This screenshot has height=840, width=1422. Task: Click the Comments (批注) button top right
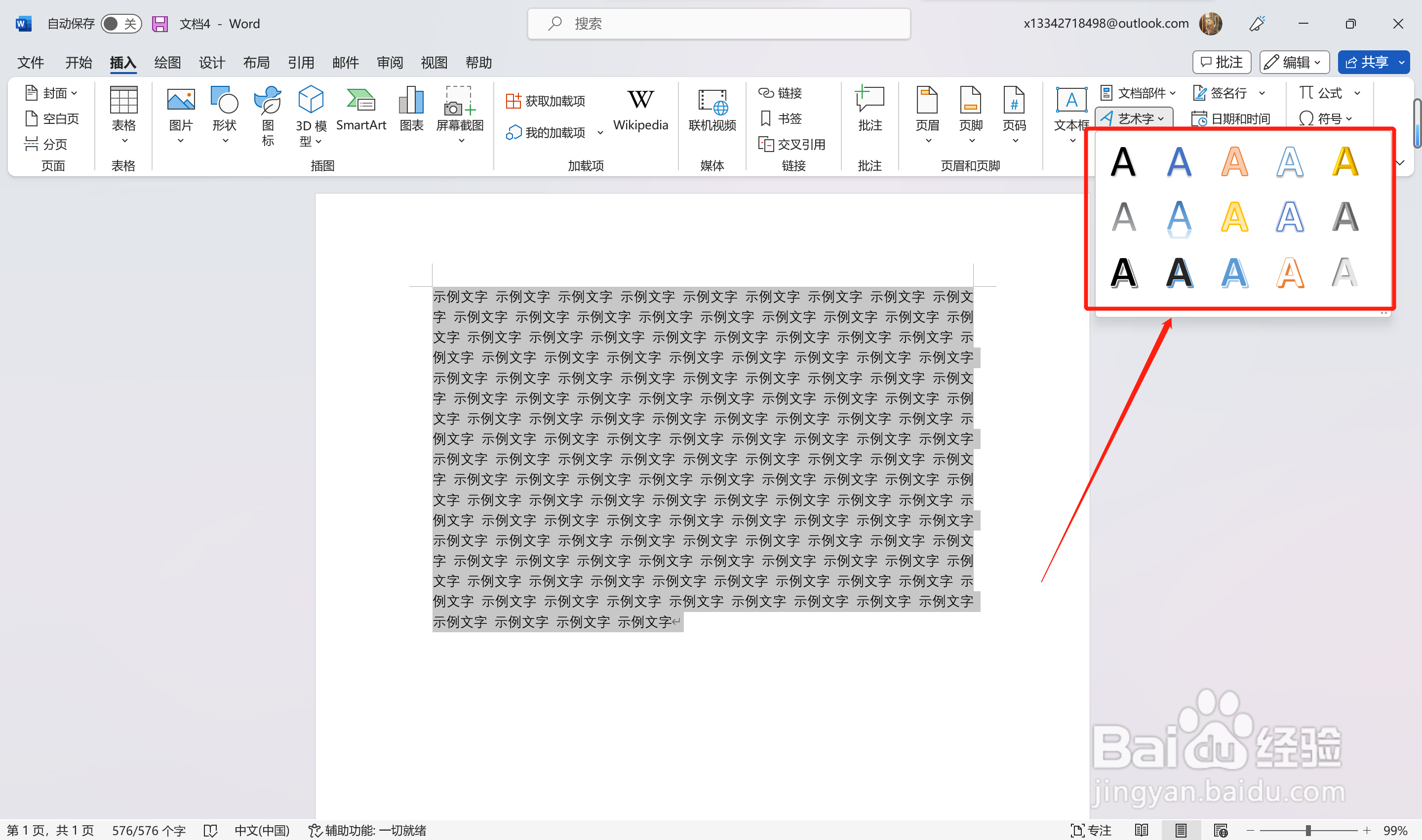point(1222,62)
